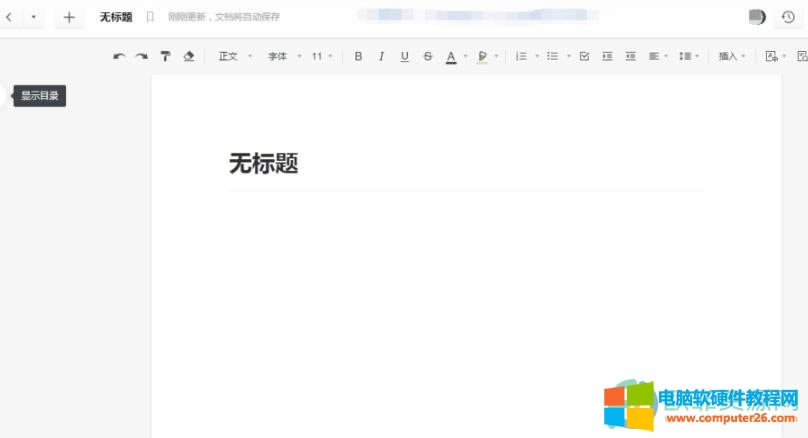Apply underline formatting
The height and width of the screenshot is (438, 808).
coord(404,57)
